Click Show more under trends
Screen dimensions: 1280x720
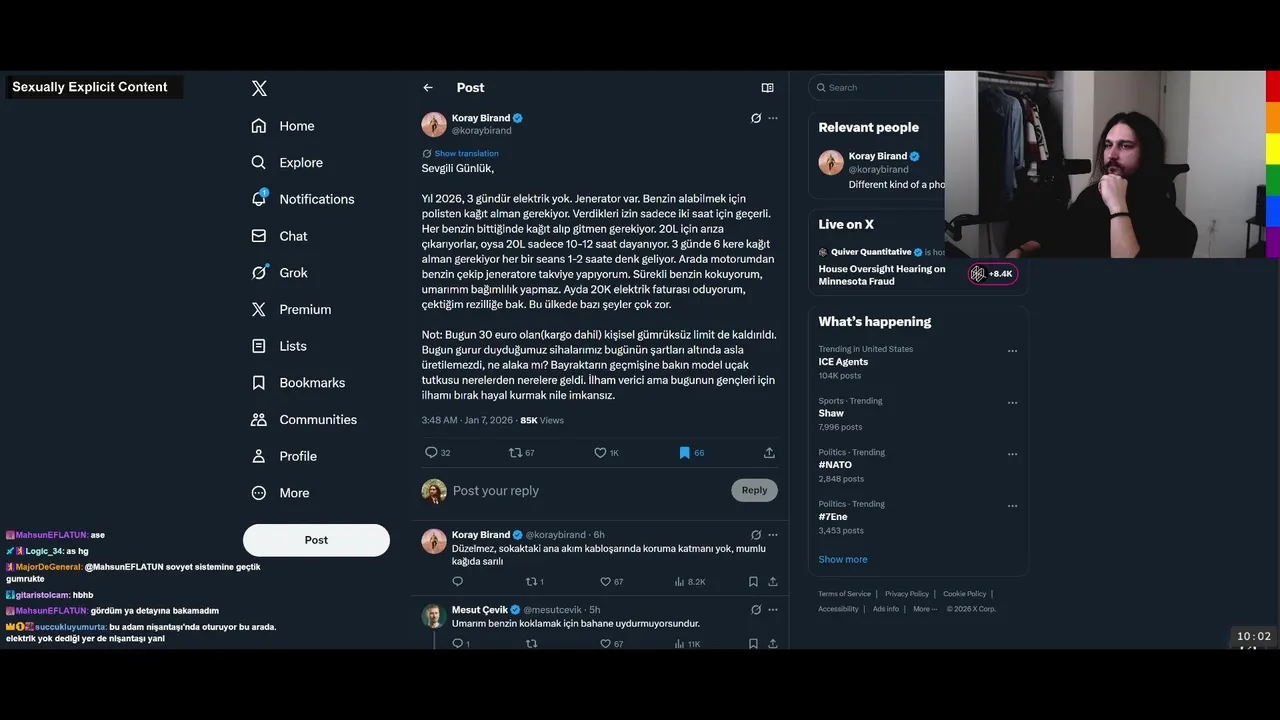click(843, 559)
